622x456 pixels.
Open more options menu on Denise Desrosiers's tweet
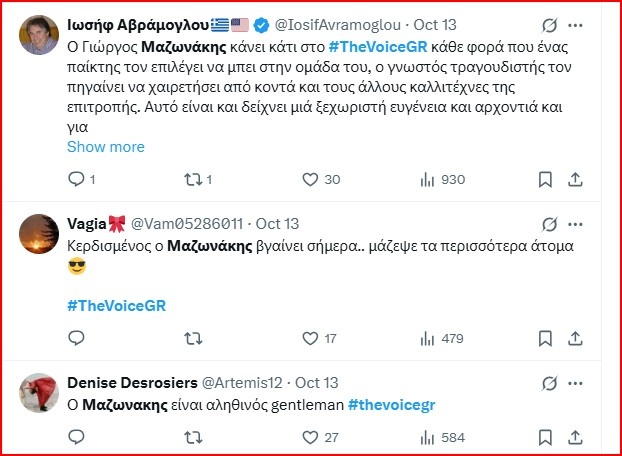[577, 382]
